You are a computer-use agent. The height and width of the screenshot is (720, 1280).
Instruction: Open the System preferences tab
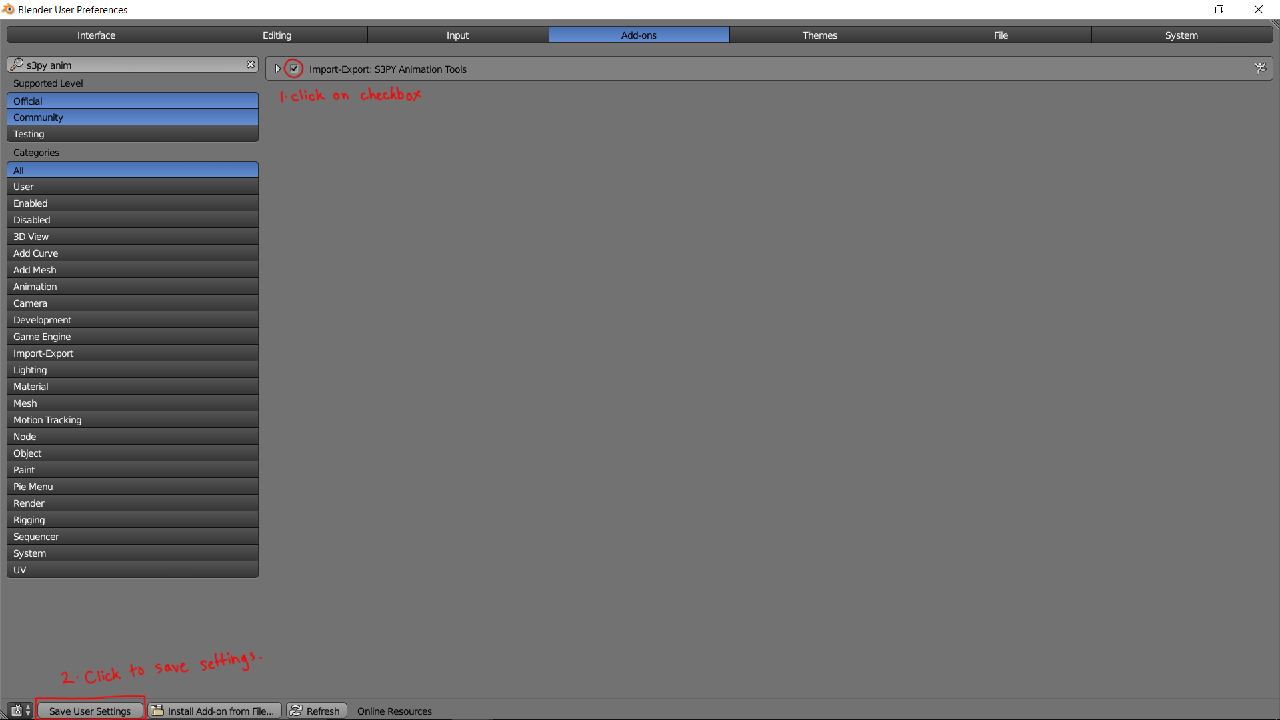point(1182,35)
